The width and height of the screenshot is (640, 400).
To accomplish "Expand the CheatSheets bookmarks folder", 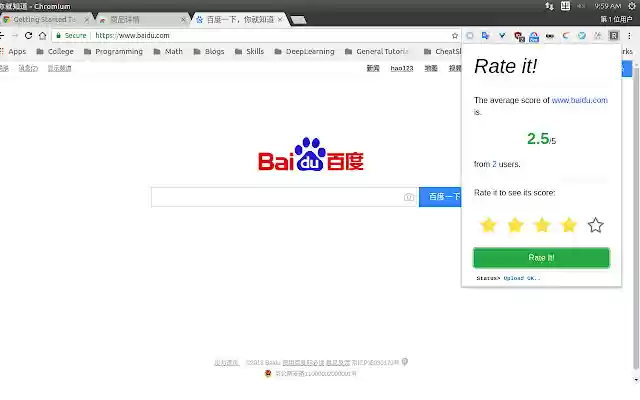I will click(x=442, y=51).
